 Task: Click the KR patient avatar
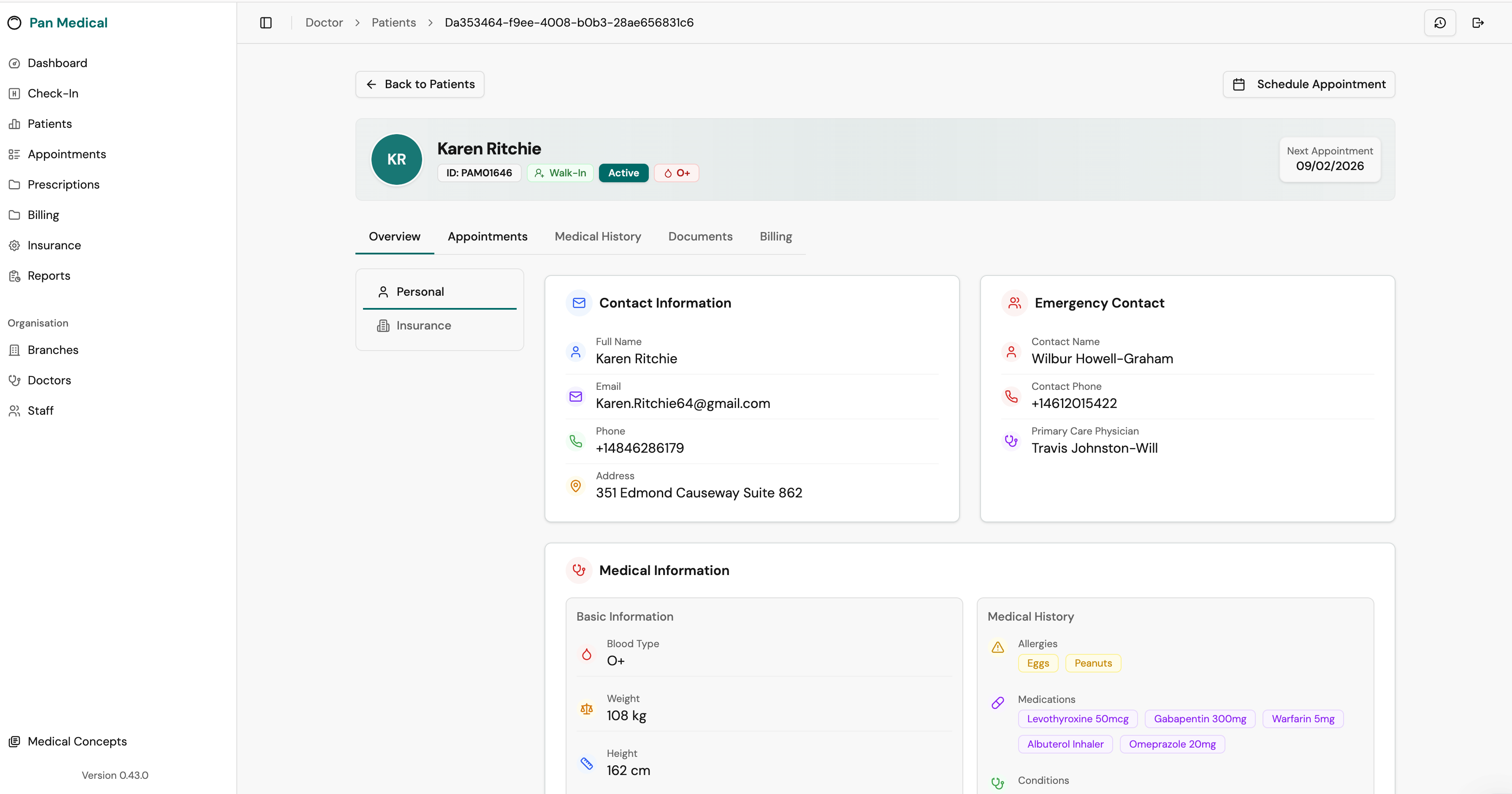point(397,159)
